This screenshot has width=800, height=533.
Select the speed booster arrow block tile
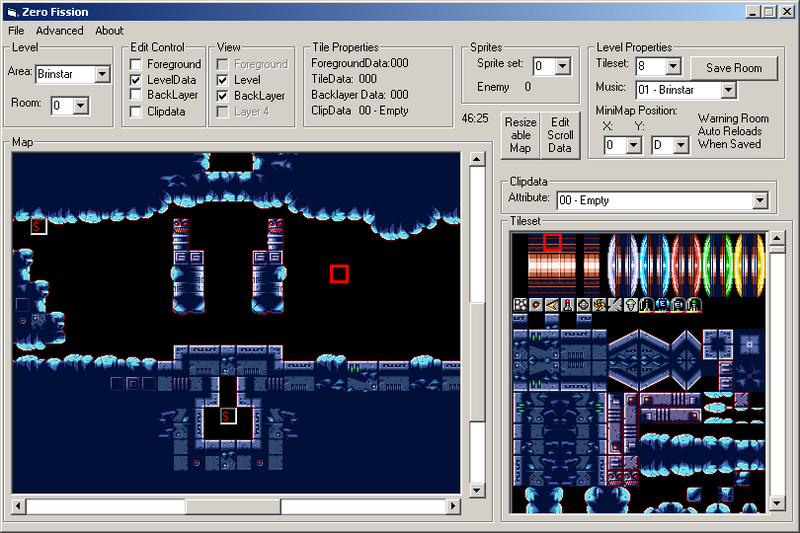click(552, 305)
